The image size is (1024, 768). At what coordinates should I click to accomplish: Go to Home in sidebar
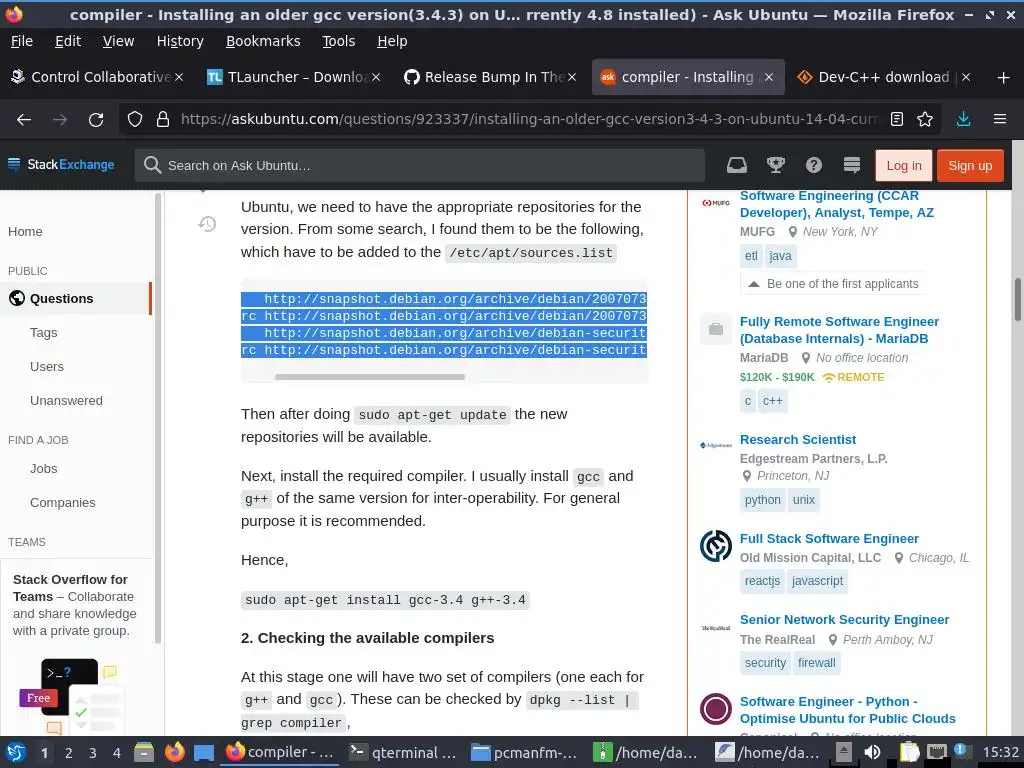(25, 232)
